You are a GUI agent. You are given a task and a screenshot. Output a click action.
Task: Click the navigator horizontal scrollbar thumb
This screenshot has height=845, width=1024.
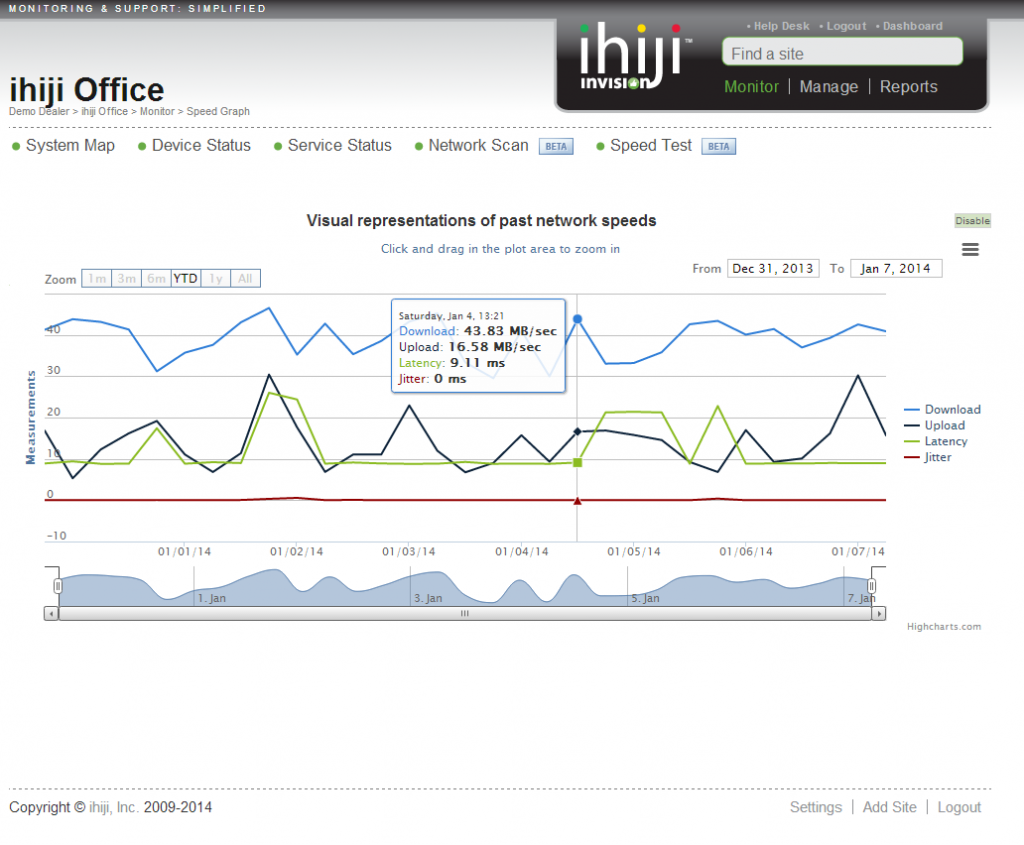click(465, 614)
